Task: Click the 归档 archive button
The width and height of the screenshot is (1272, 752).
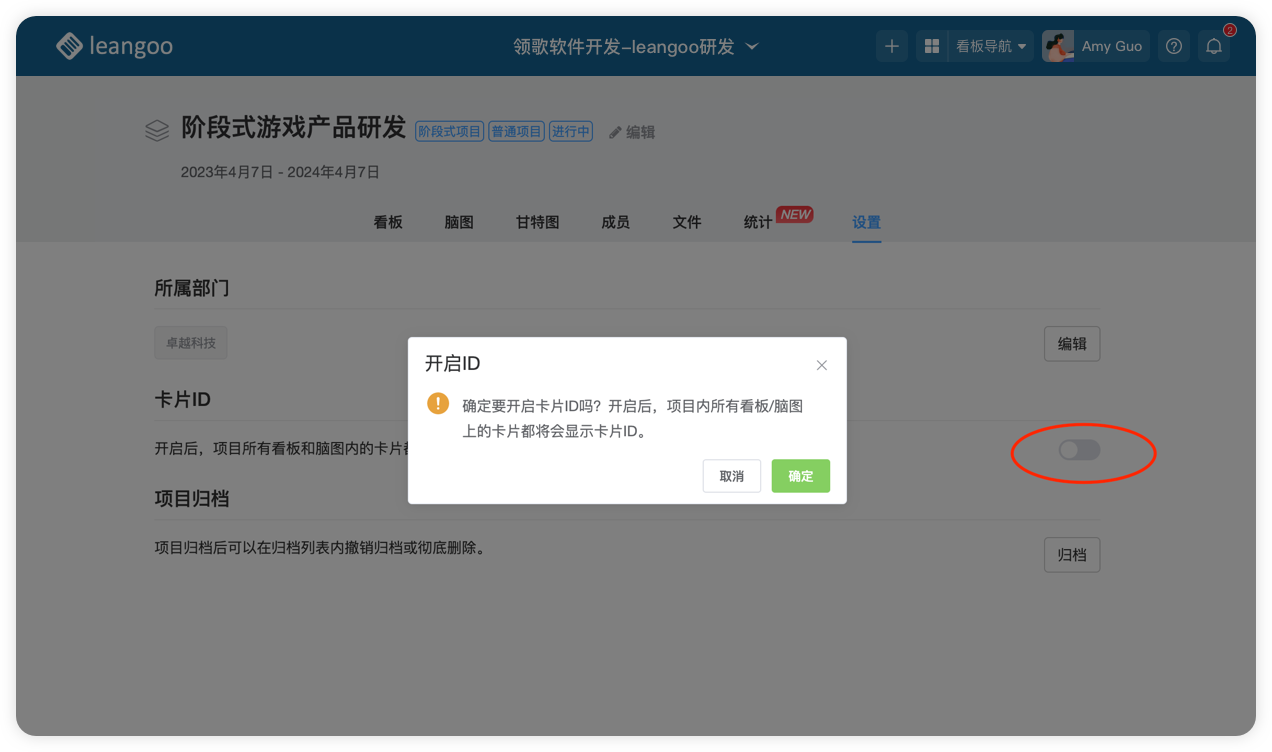Action: (1071, 554)
